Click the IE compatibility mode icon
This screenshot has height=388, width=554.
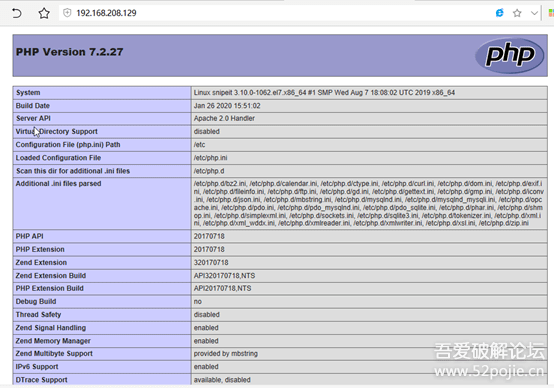point(500,13)
